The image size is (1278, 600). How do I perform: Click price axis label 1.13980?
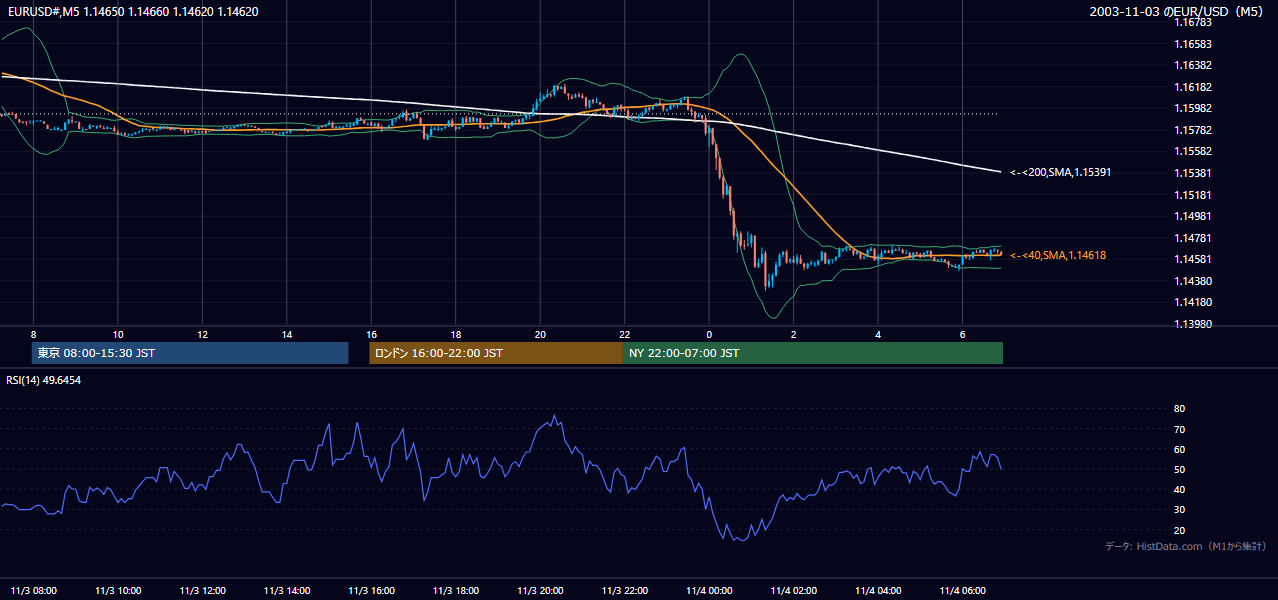[1193, 324]
